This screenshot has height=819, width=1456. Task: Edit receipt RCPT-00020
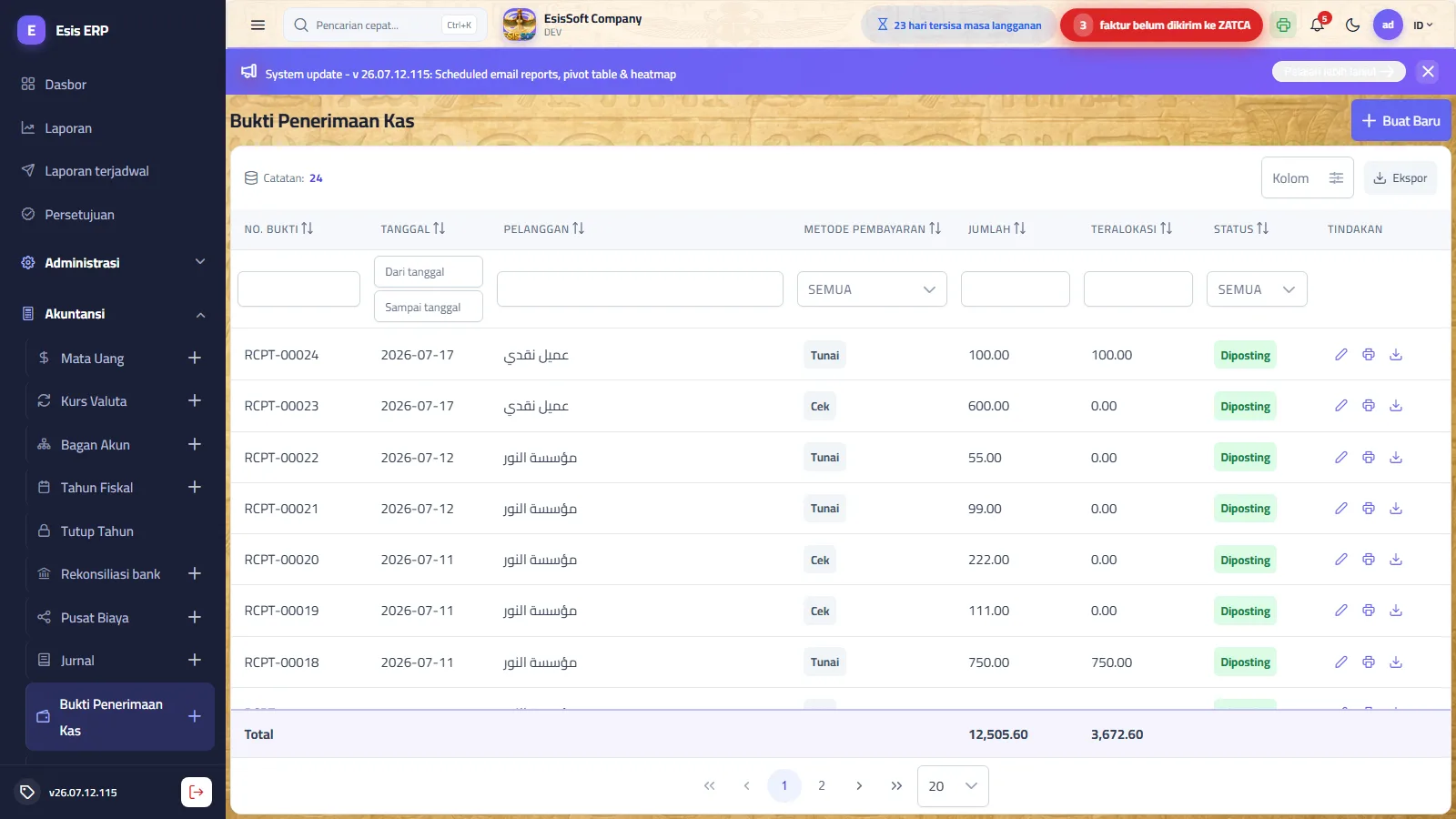coord(1341,560)
